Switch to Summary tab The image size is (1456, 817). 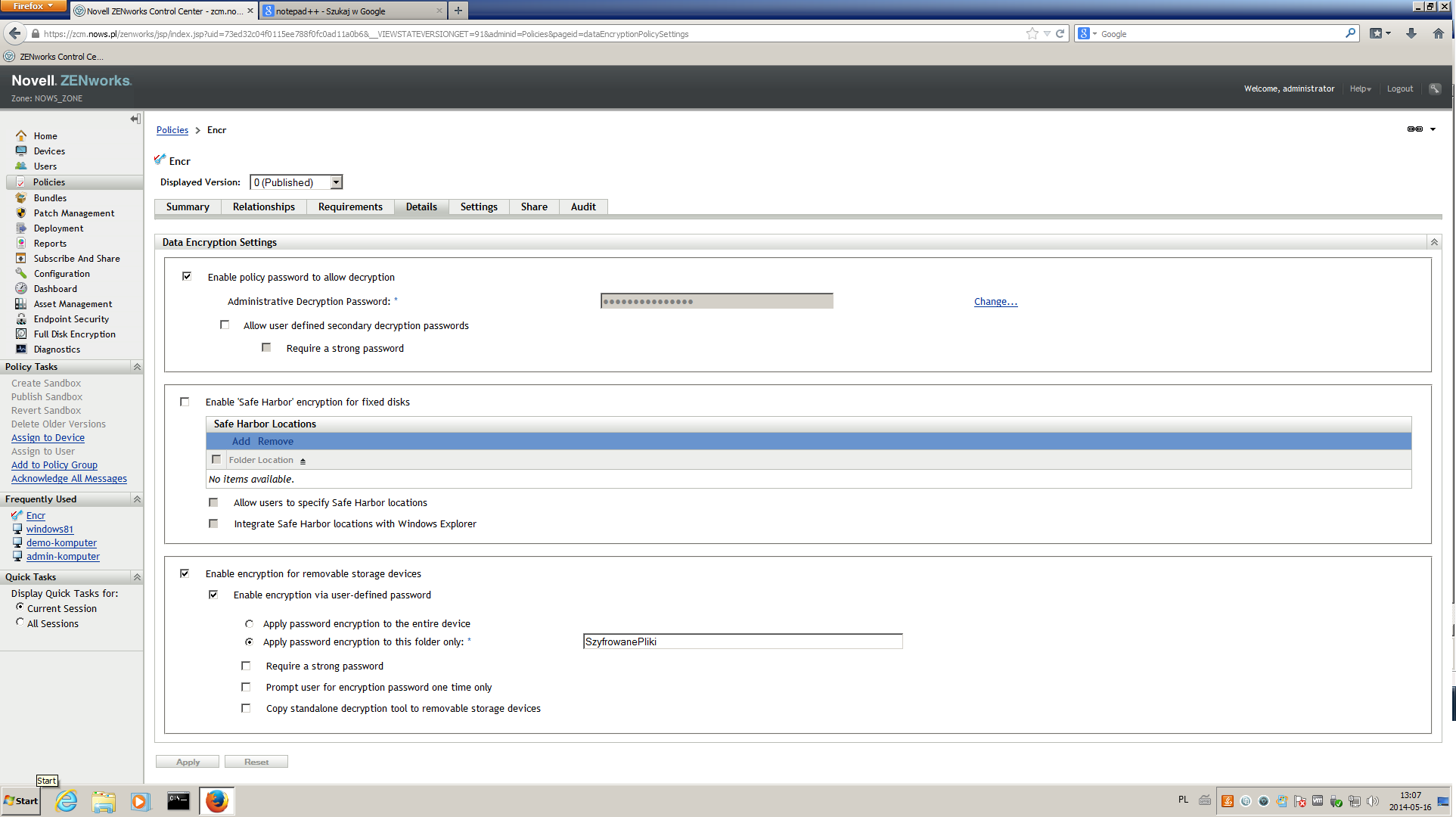tap(188, 207)
